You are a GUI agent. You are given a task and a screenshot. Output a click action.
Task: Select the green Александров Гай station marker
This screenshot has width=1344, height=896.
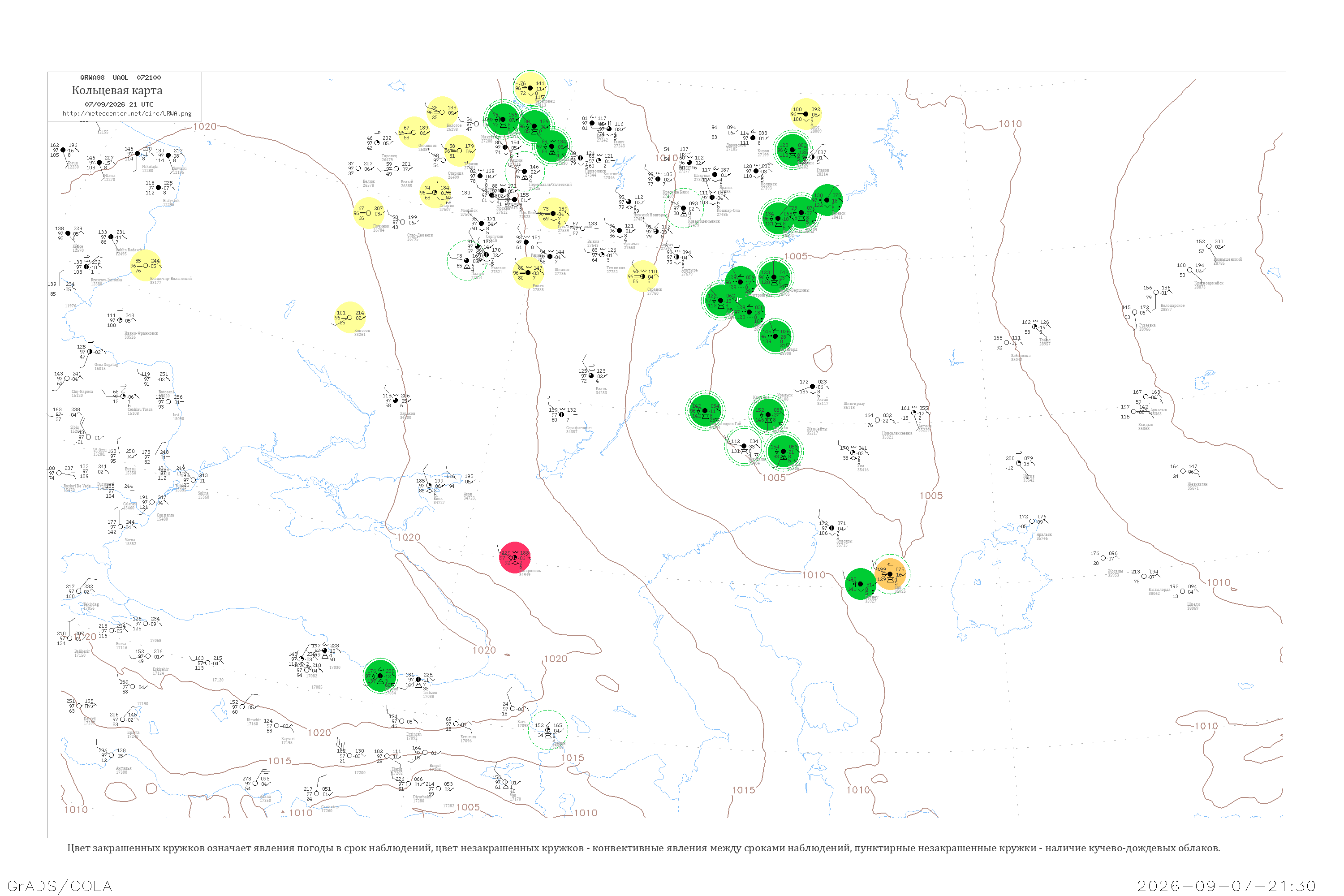pos(705,411)
